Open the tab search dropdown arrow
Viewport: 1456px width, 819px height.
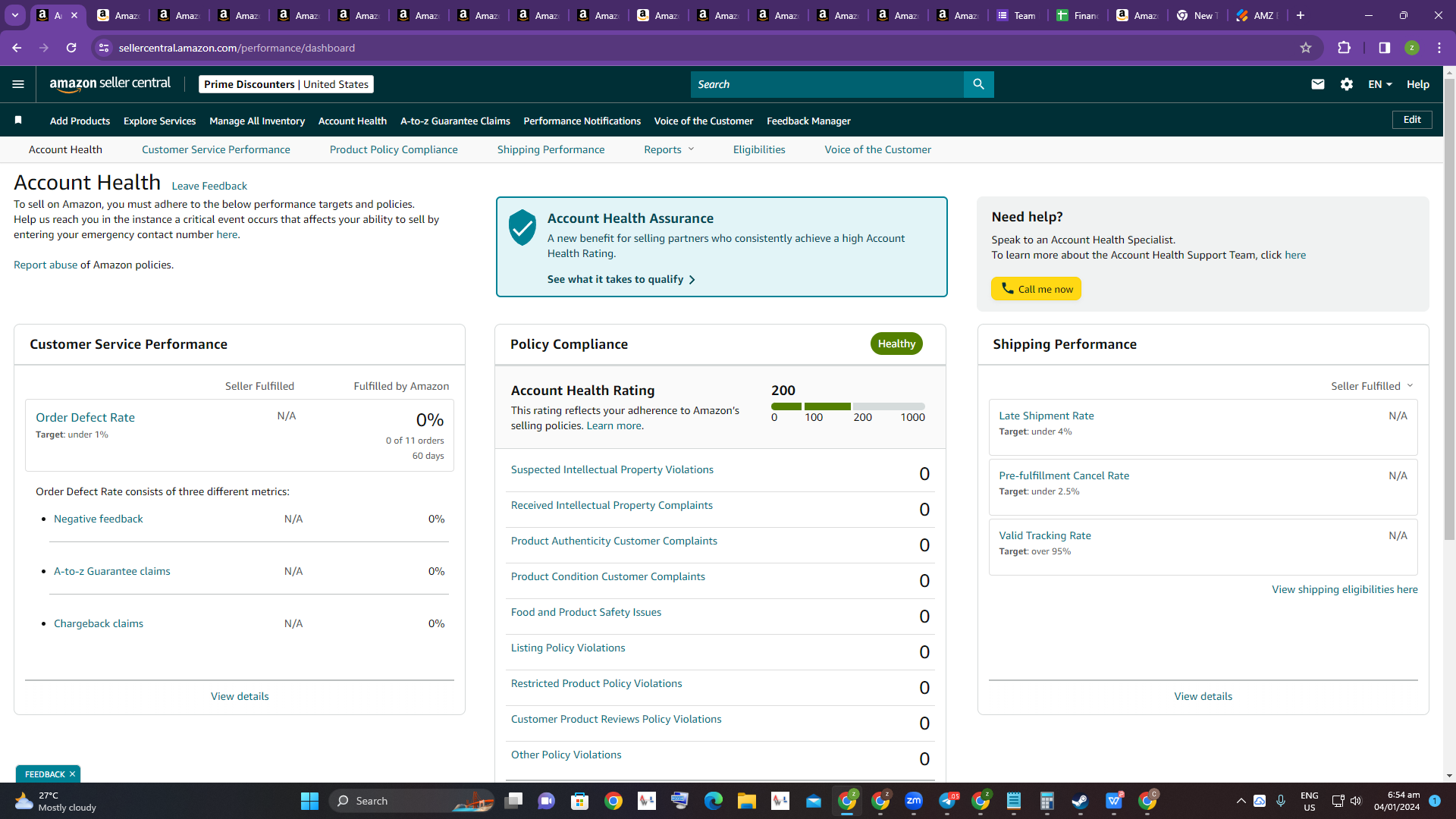[15, 15]
